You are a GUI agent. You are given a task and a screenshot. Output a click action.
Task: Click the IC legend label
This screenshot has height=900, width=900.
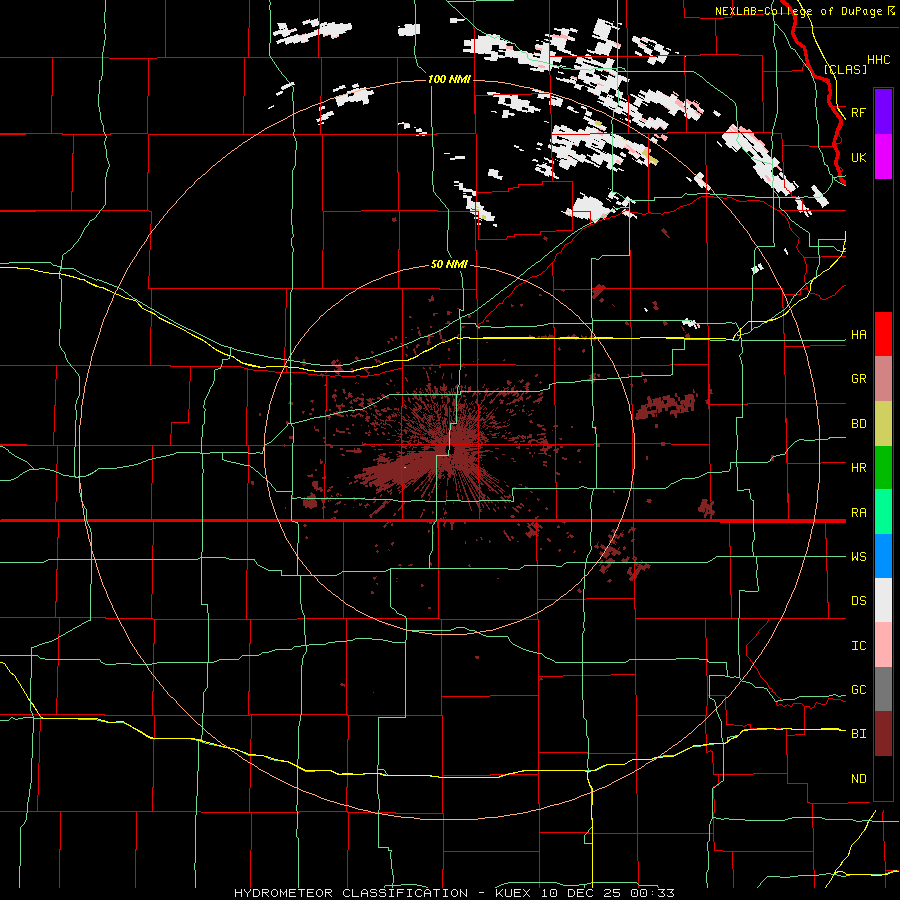[858, 646]
